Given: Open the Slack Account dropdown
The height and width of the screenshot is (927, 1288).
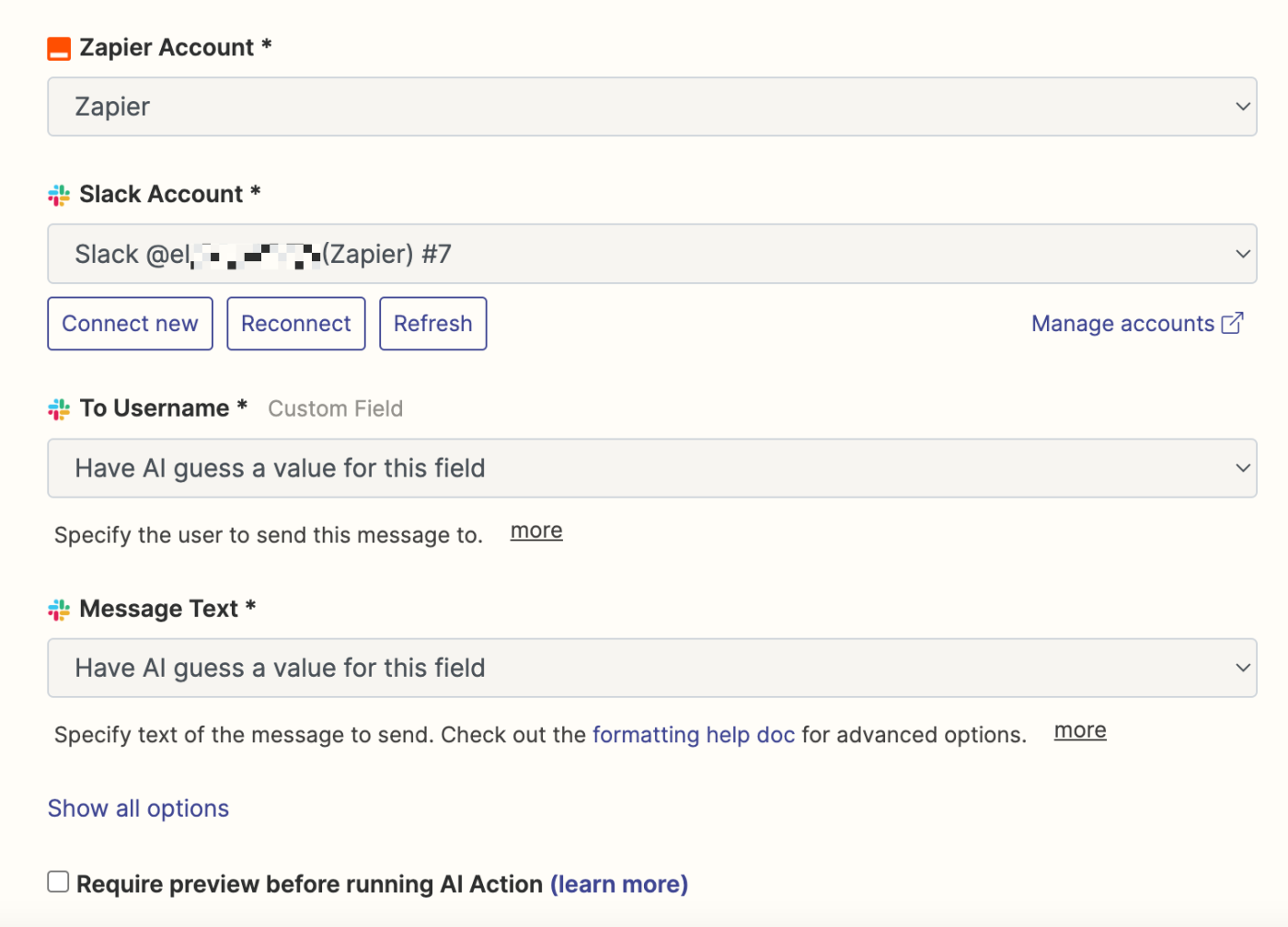Looking at the screenshot, I should (652, 254).
